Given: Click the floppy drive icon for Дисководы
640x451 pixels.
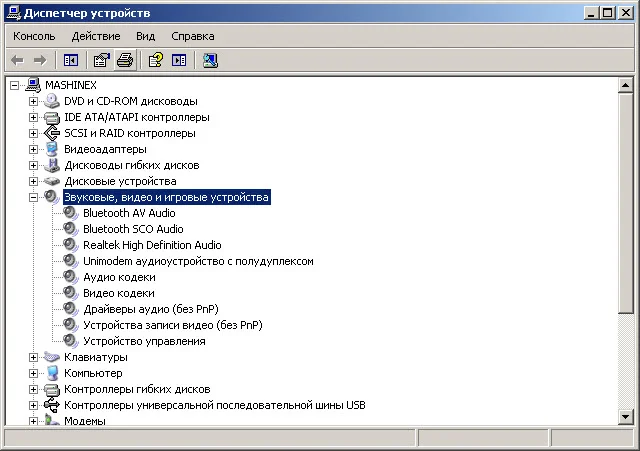Looking at the screenshot, I should tap(52, 165).
